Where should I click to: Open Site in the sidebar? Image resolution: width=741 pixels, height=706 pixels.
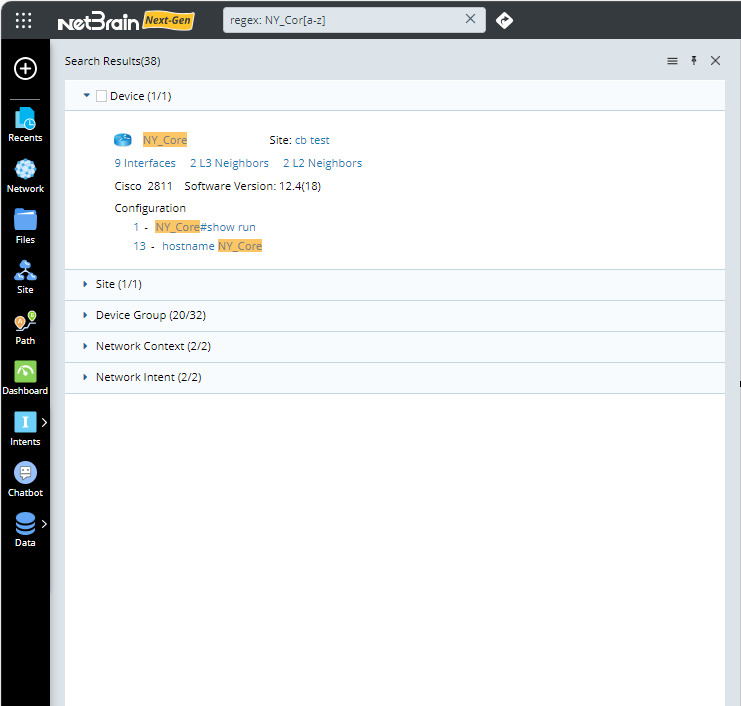tap(25, 277)
